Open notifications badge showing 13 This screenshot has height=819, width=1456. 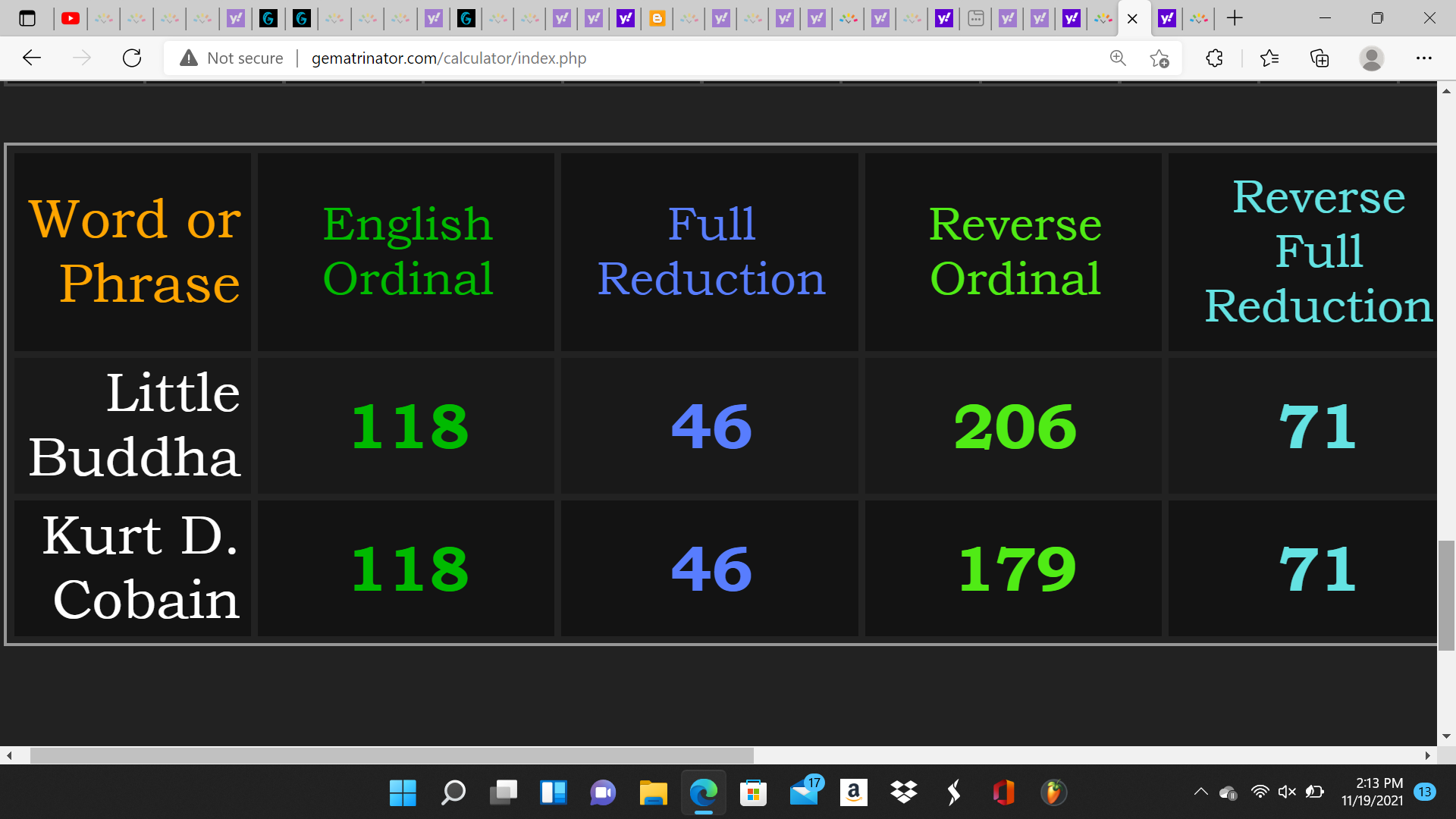1425,792
